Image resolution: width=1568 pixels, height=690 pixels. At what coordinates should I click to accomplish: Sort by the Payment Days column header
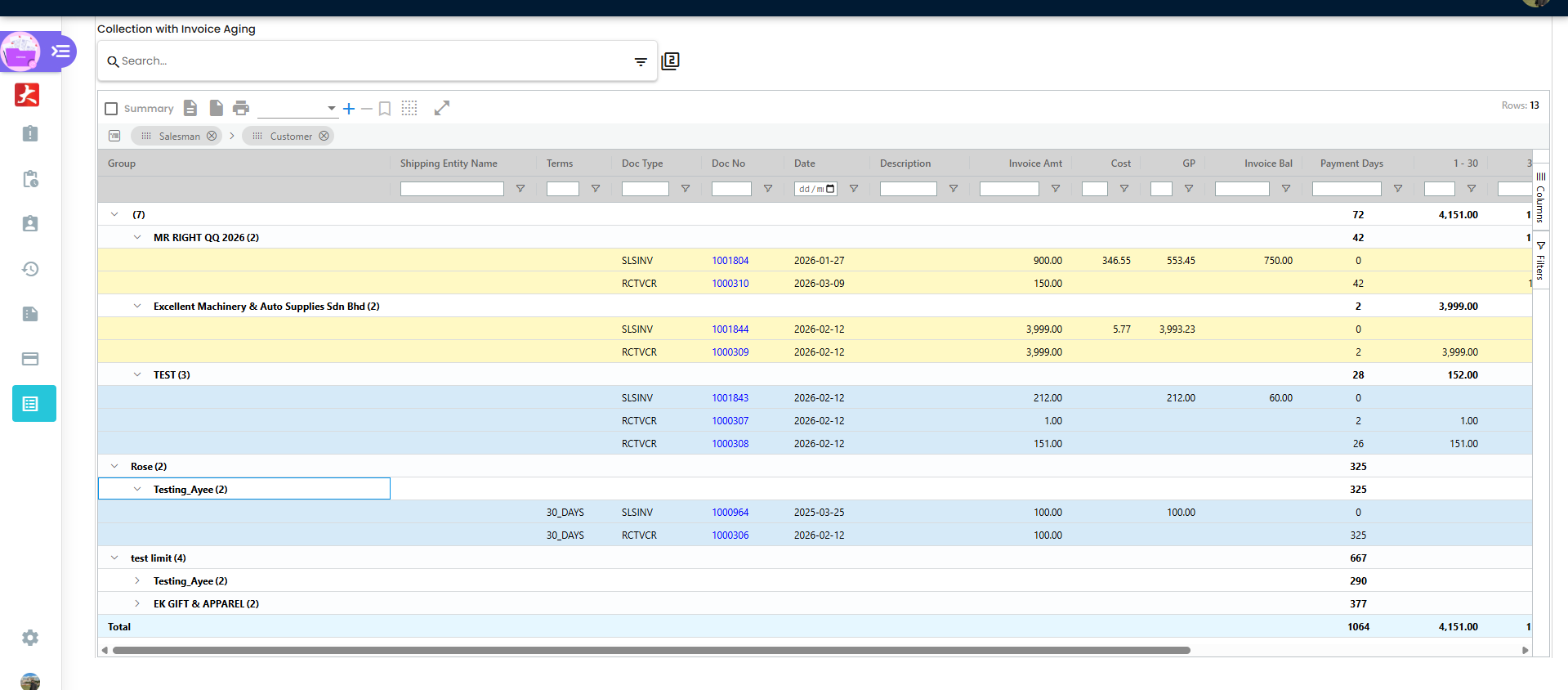1351,164
